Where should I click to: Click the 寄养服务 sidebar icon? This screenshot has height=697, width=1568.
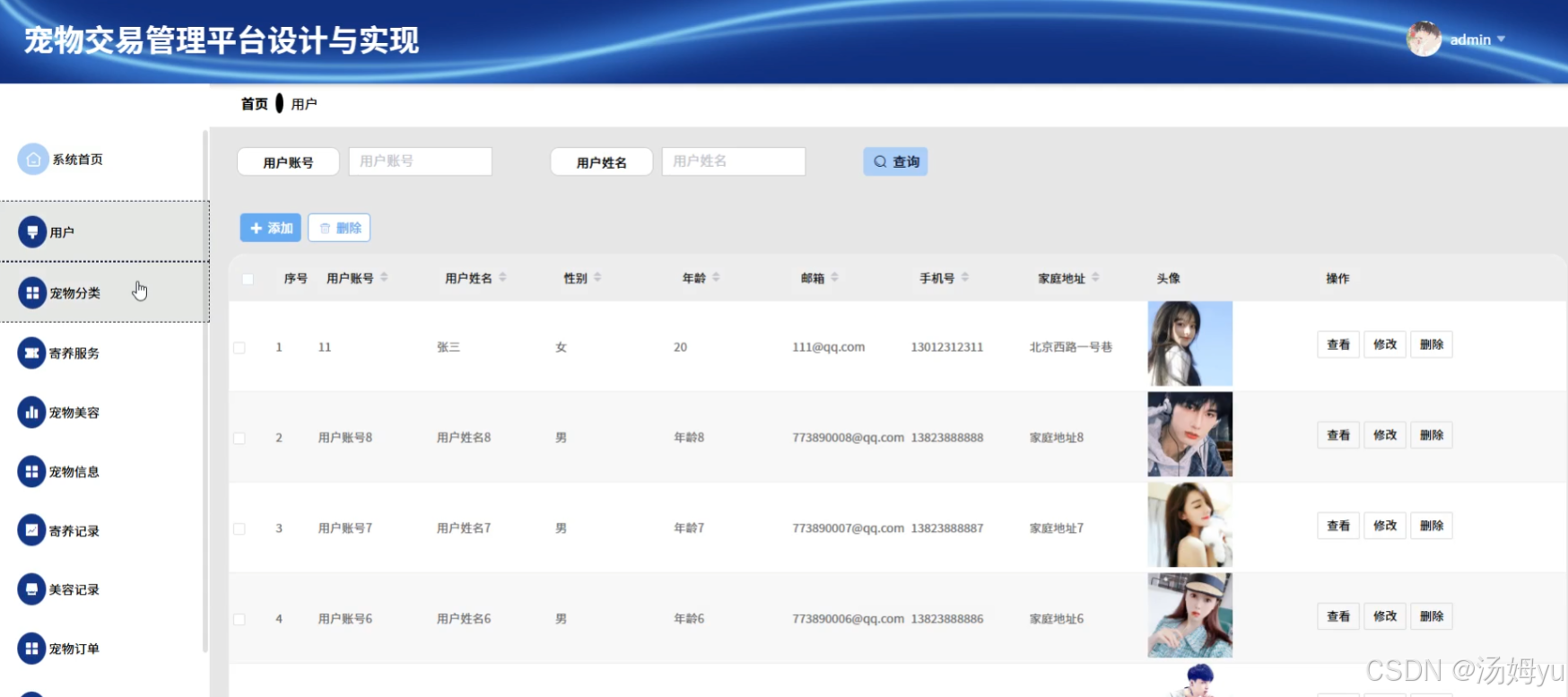click(x=31, y=353)
